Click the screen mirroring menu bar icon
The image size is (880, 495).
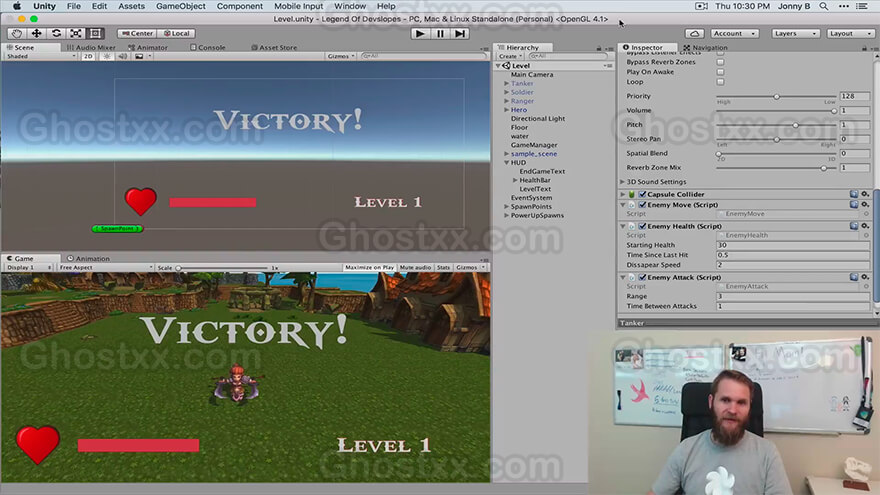[x=702, y=6]
